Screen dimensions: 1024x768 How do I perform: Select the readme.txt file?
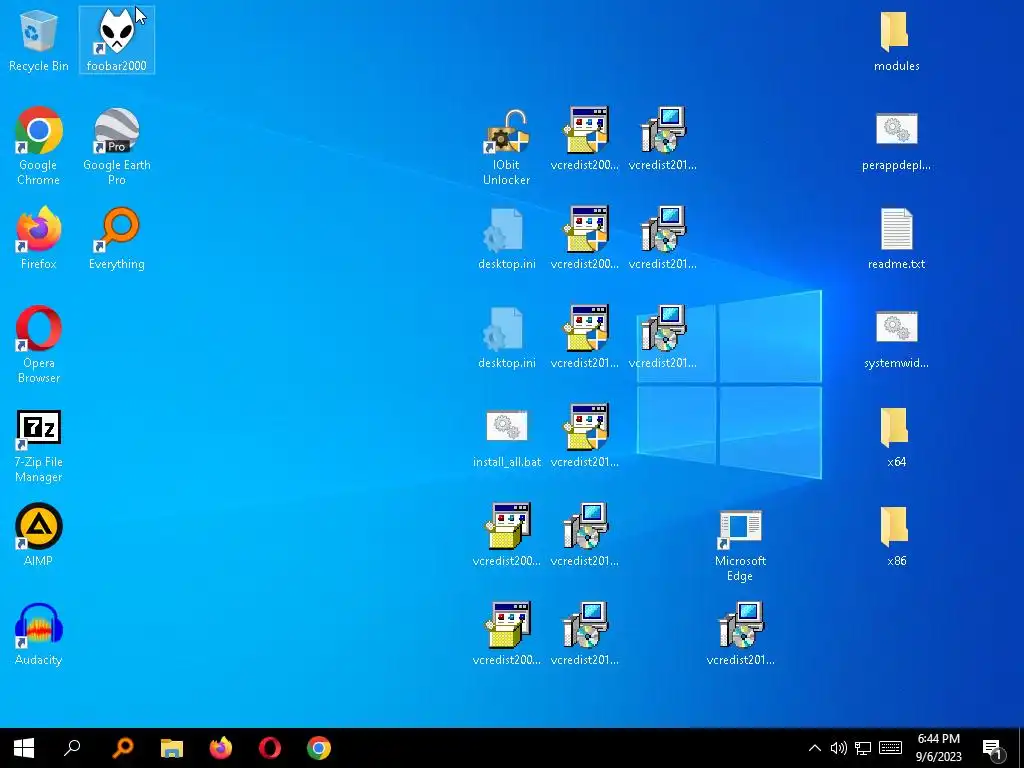coord(896,238)
